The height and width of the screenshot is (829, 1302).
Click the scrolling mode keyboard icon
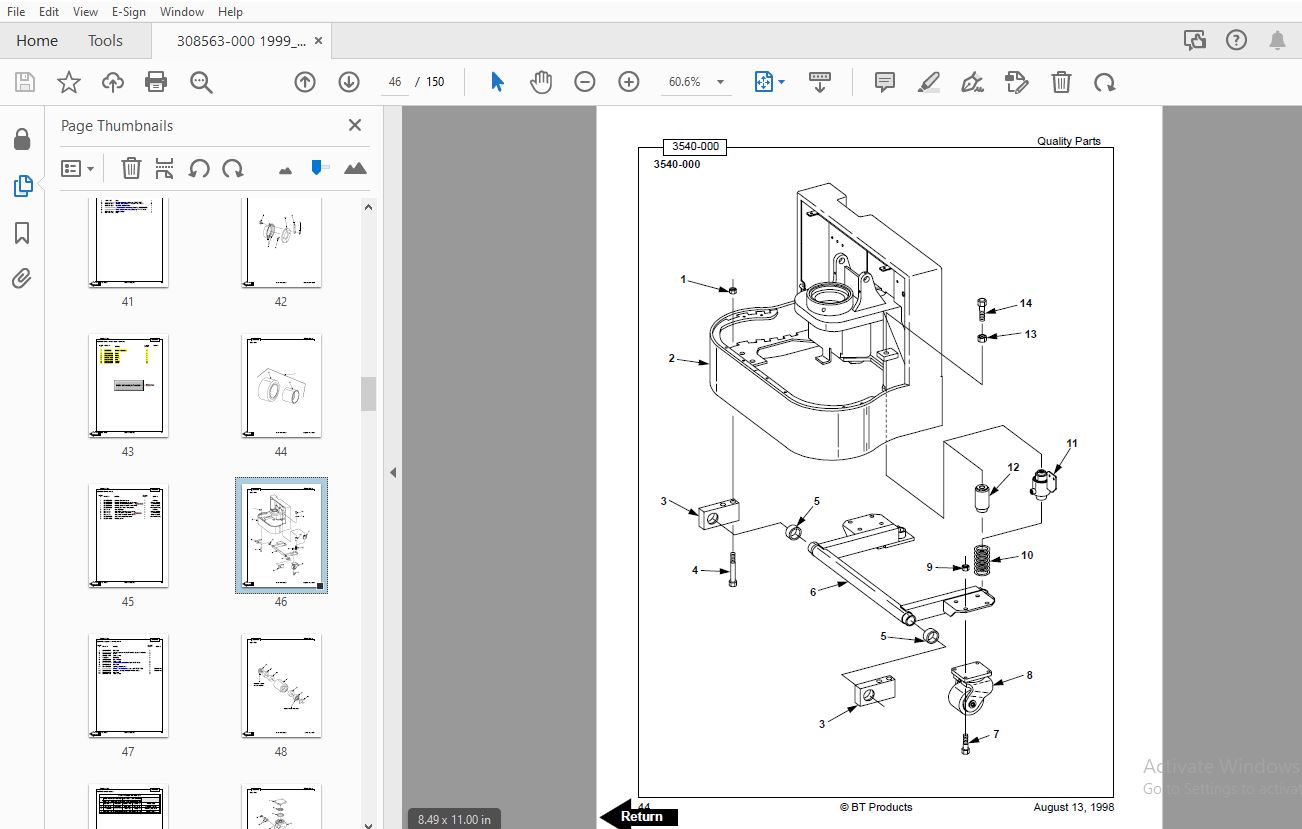tap(820, 82)
